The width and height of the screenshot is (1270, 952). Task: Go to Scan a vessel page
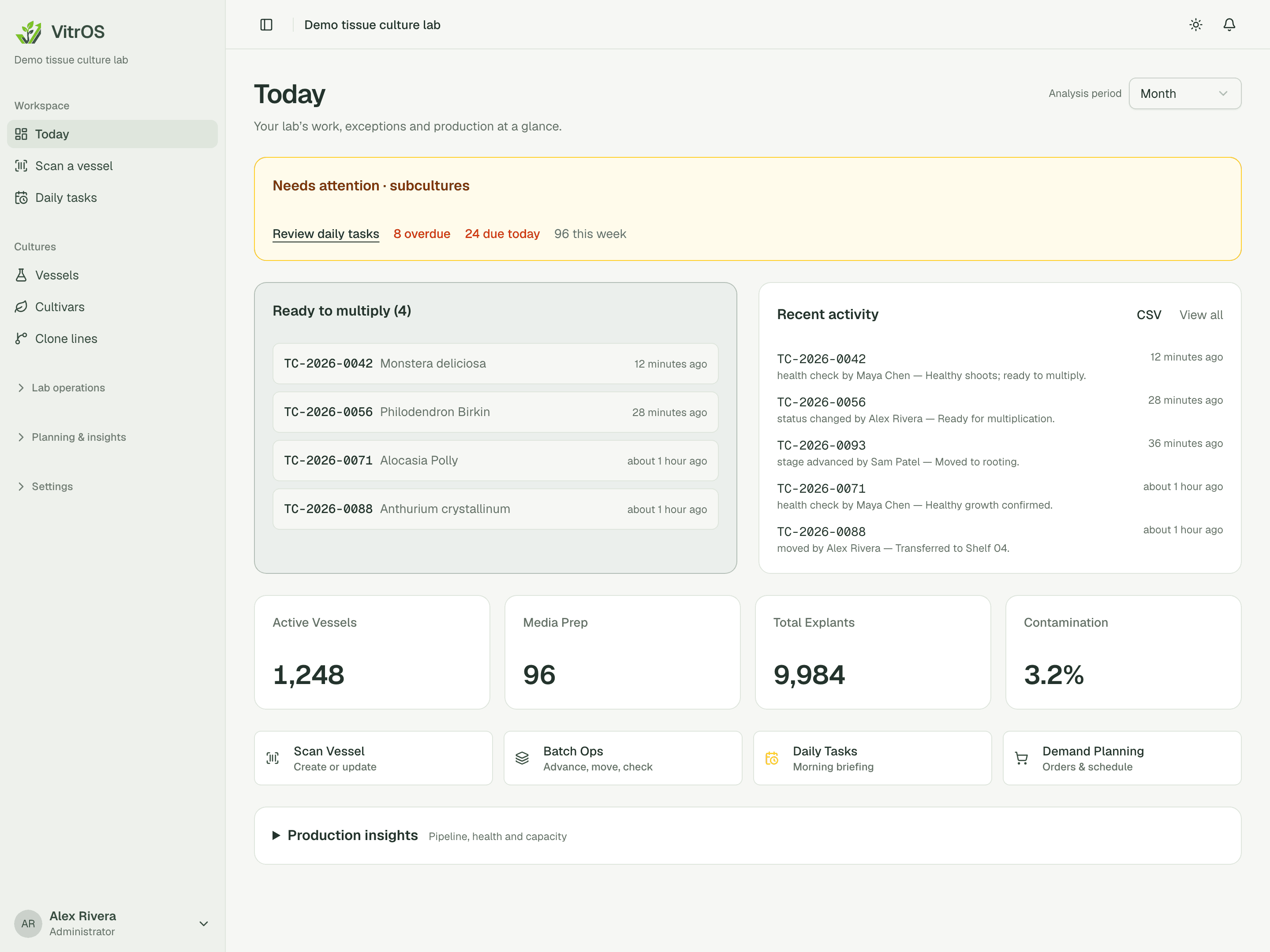pos(112,166)
